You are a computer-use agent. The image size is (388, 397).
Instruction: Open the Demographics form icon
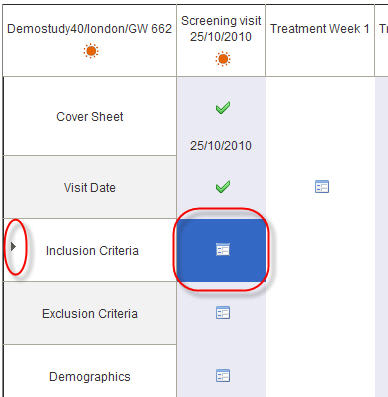223,376
